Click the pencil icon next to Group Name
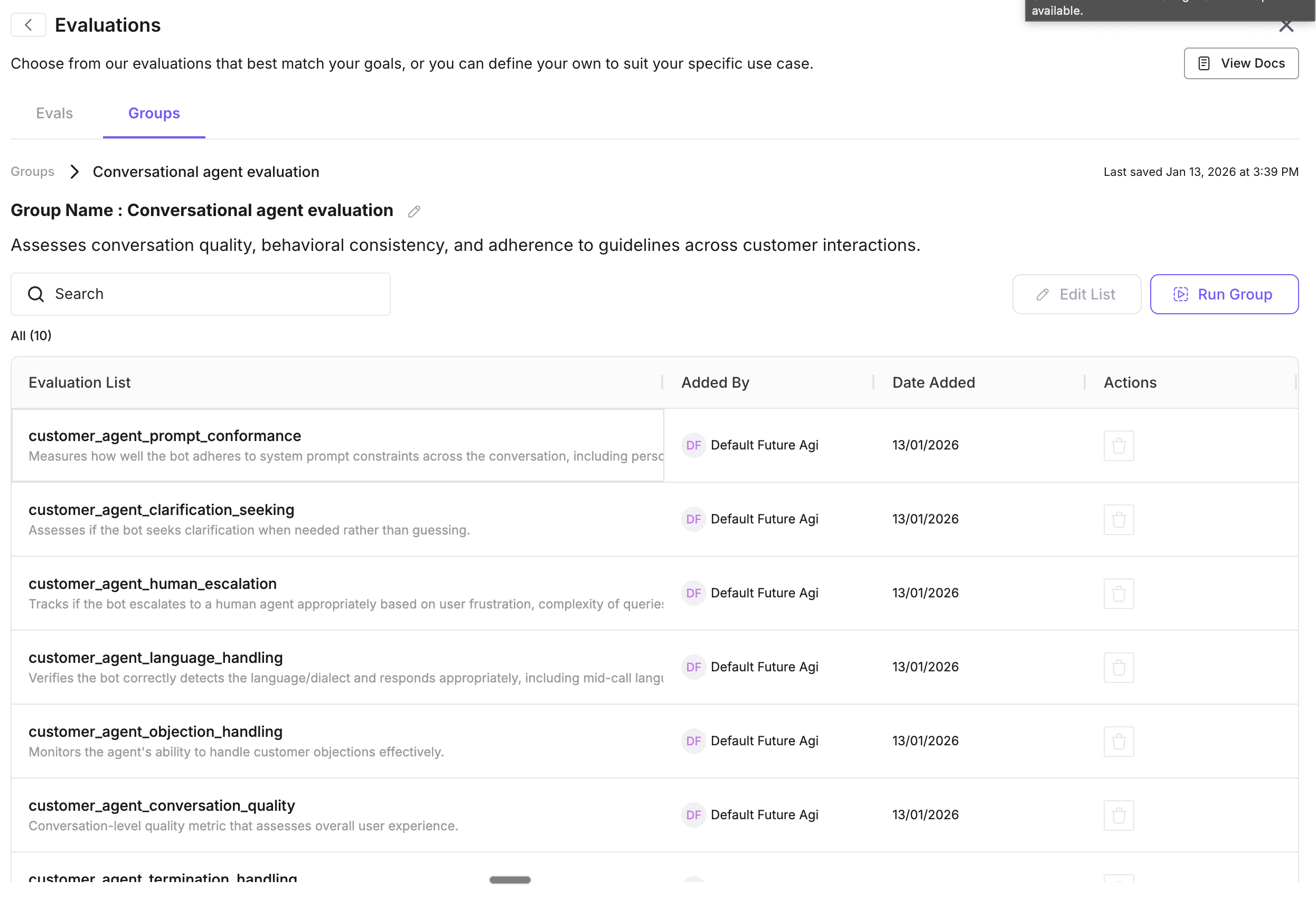Viewport: 1316px width, 899px height. [x=414, y=211]
